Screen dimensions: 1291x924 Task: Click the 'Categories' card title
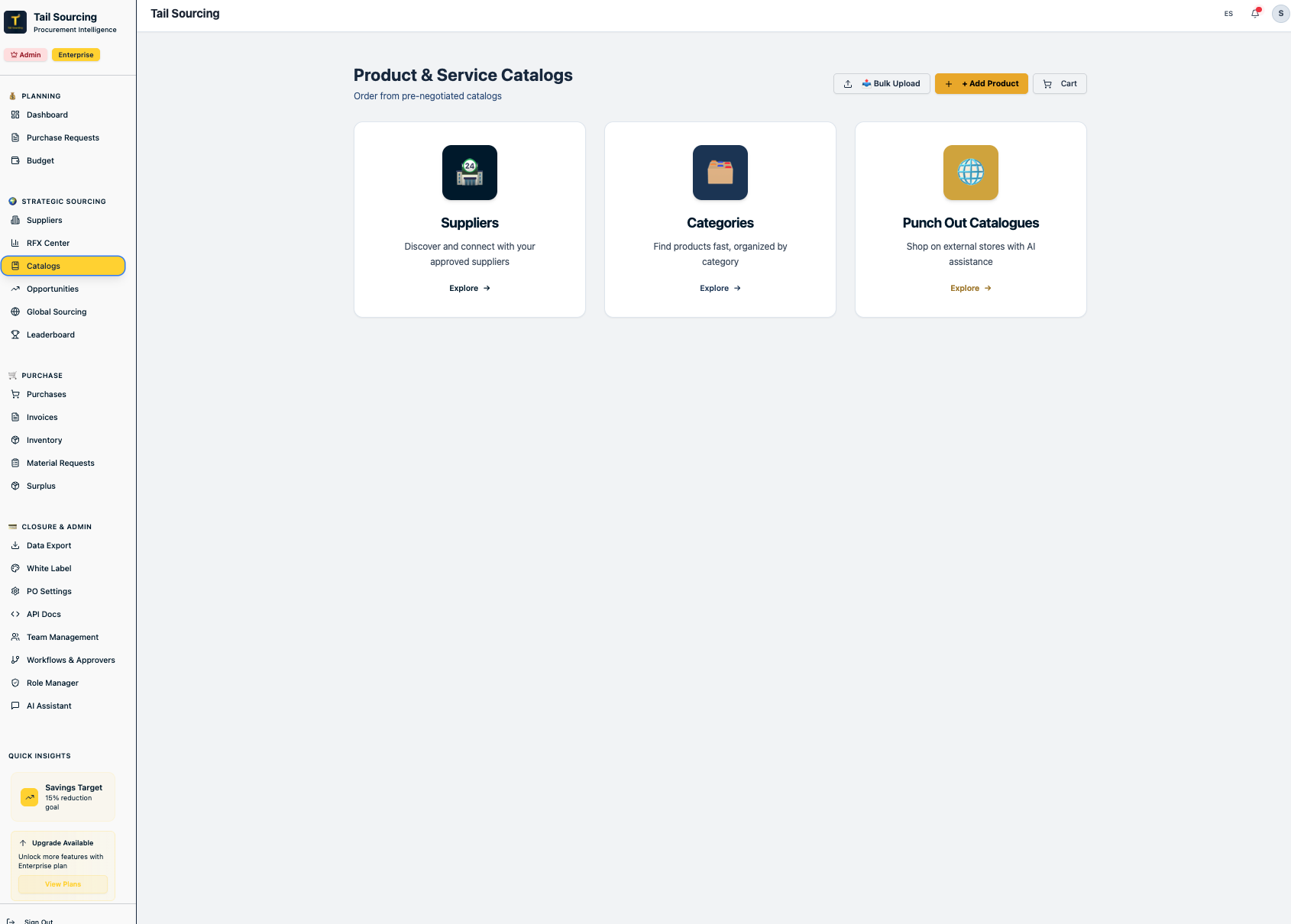(720, 223)
